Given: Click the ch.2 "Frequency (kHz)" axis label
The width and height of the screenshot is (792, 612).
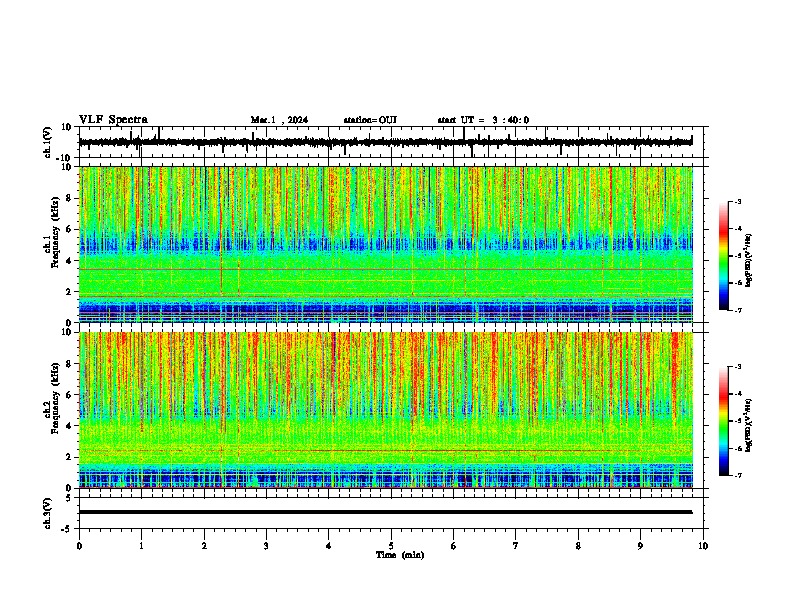Looking at the screenshot, I should click(55, 398).
